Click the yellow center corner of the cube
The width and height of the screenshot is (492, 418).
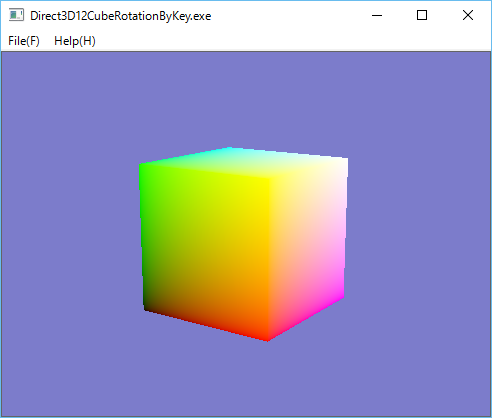coord(268,181)
